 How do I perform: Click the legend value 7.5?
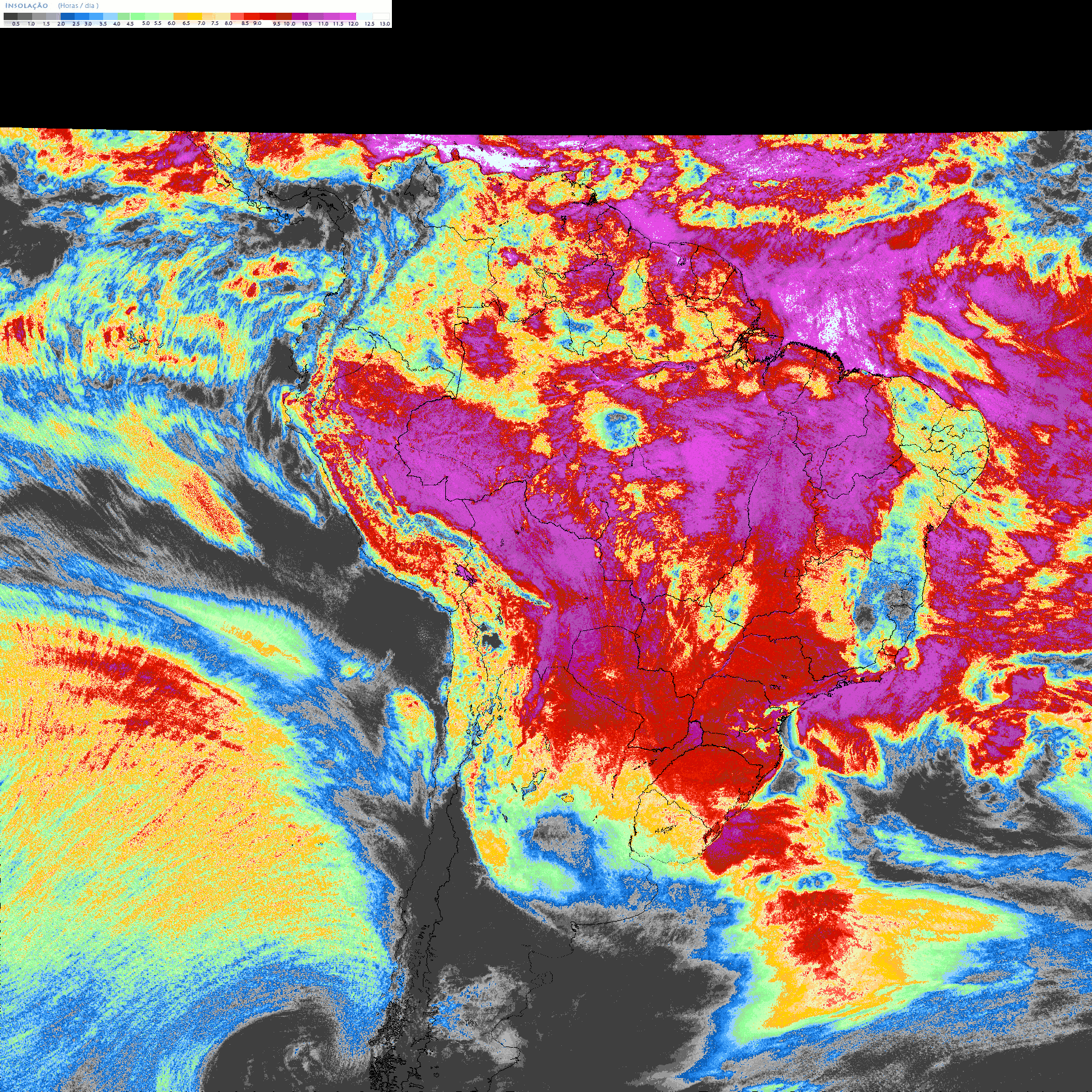click(215, 23)
